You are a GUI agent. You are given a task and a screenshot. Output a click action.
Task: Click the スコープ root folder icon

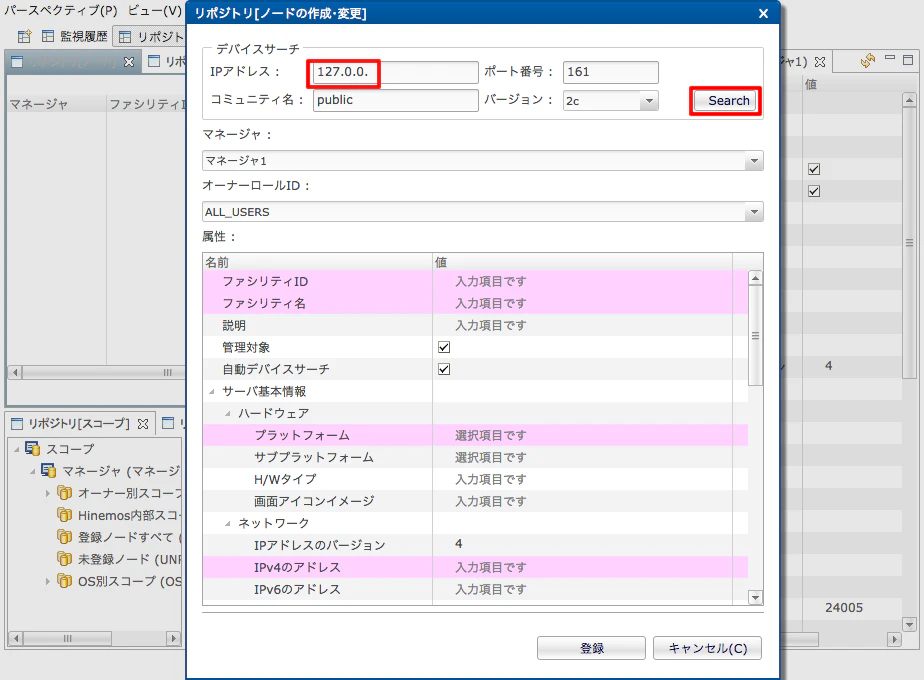coord(32,449)
